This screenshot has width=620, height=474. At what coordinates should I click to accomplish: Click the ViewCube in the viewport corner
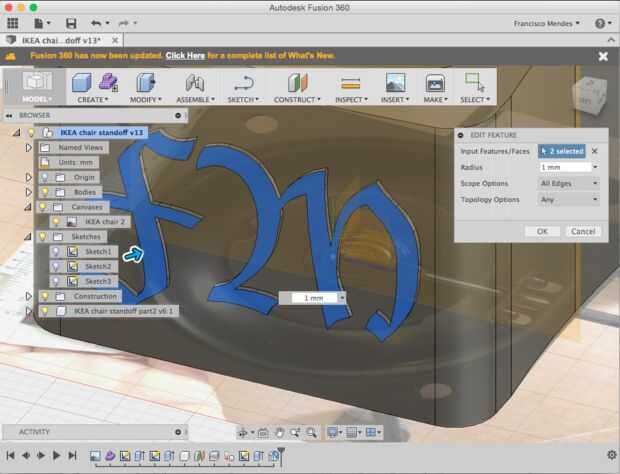tap(589, 95)
